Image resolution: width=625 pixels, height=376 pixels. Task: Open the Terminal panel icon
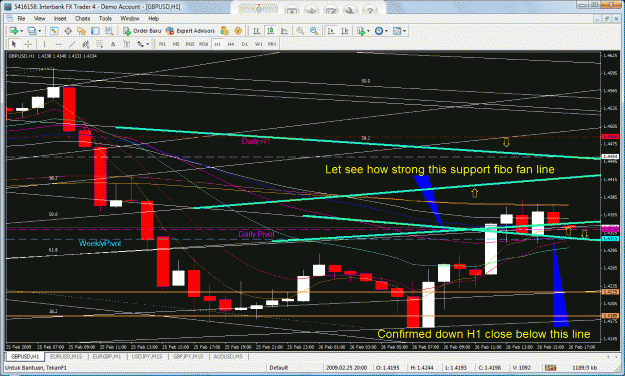point(95,31)
